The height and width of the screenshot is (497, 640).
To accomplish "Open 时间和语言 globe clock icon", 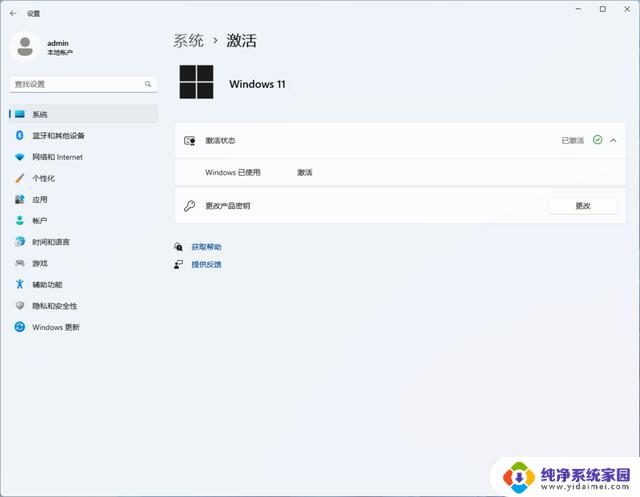I will (x=20, y=242).
